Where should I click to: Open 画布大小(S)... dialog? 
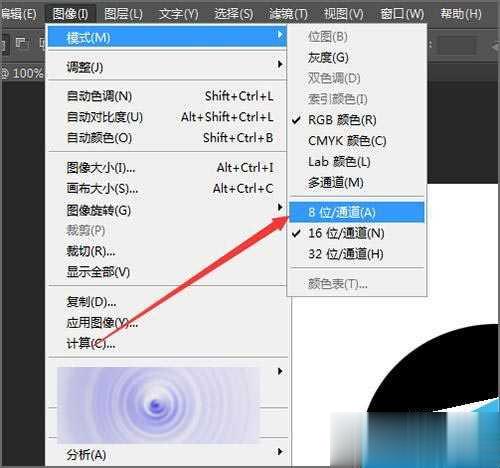[167, 189]
